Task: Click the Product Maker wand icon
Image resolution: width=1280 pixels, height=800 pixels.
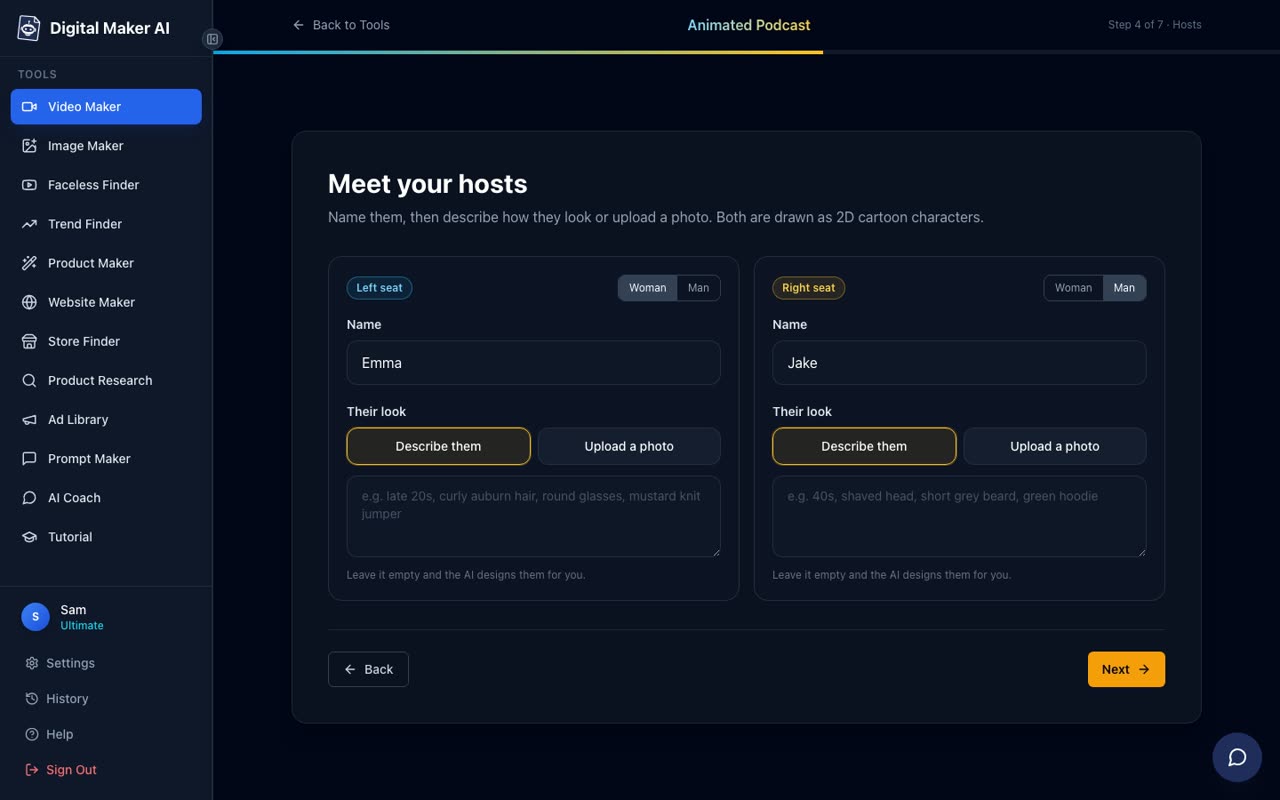Action: coord(29,263)
